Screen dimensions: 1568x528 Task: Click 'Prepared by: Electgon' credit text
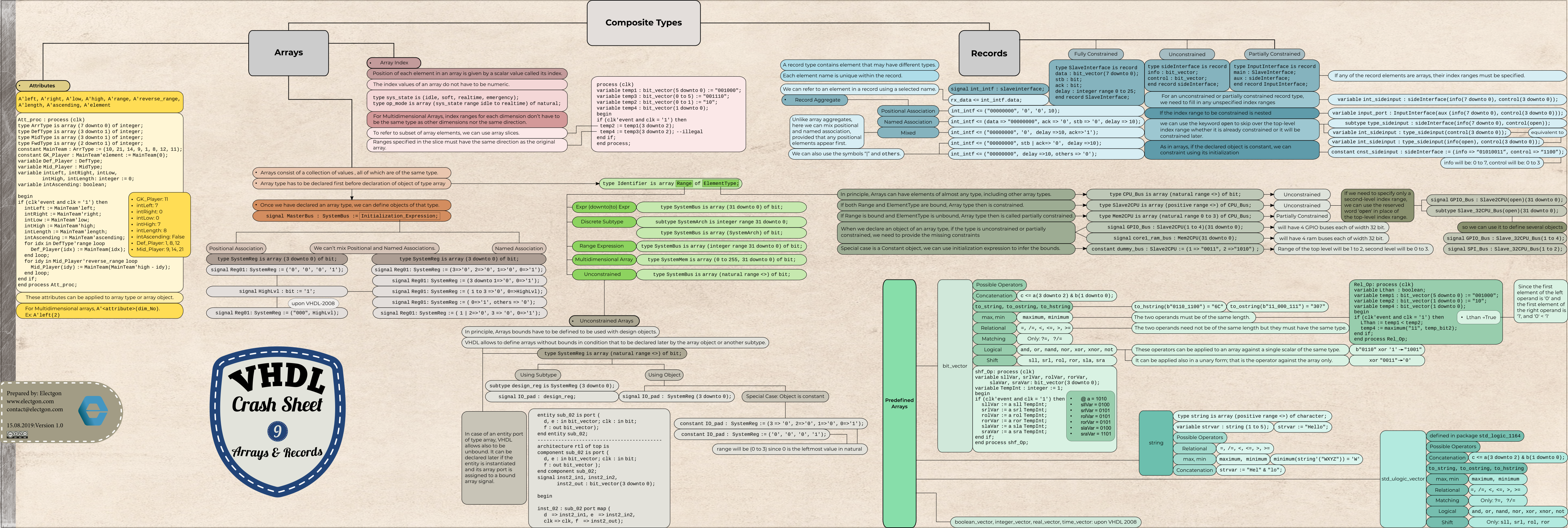pos(34,394)
